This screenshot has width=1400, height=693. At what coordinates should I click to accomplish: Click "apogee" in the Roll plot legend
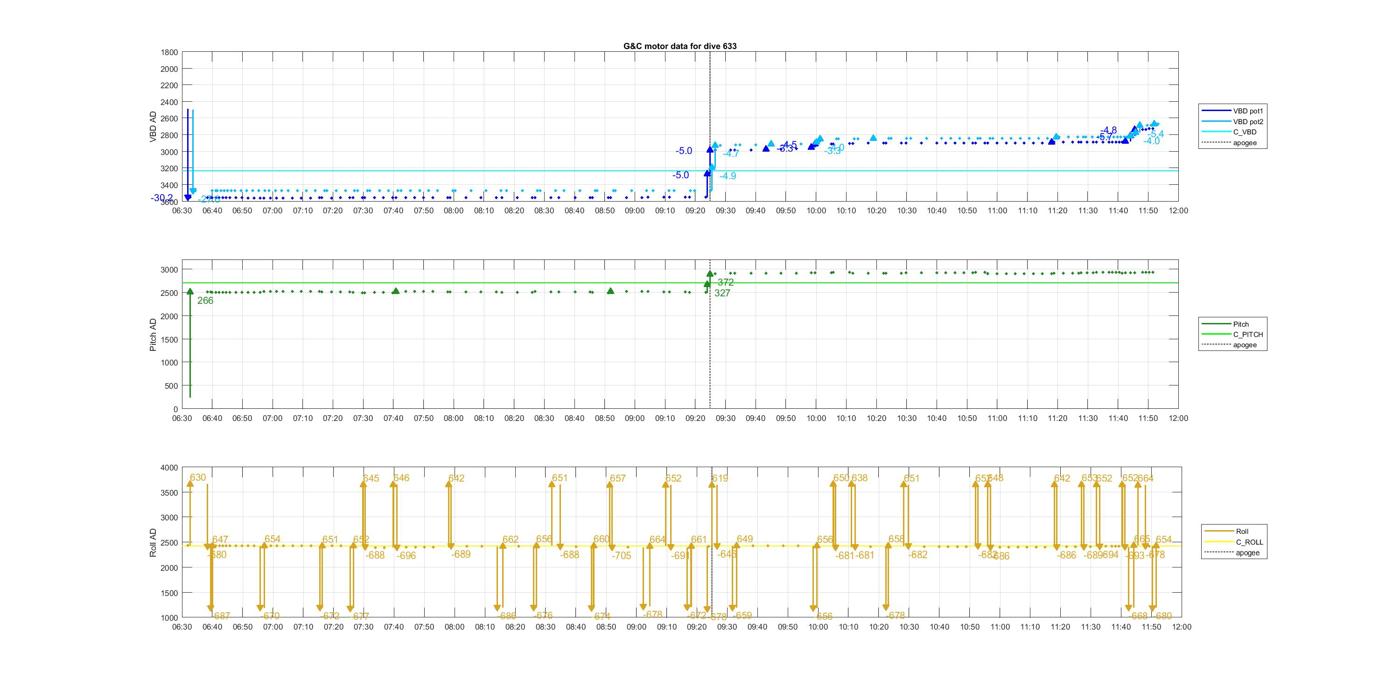[x=1248, y=553]
